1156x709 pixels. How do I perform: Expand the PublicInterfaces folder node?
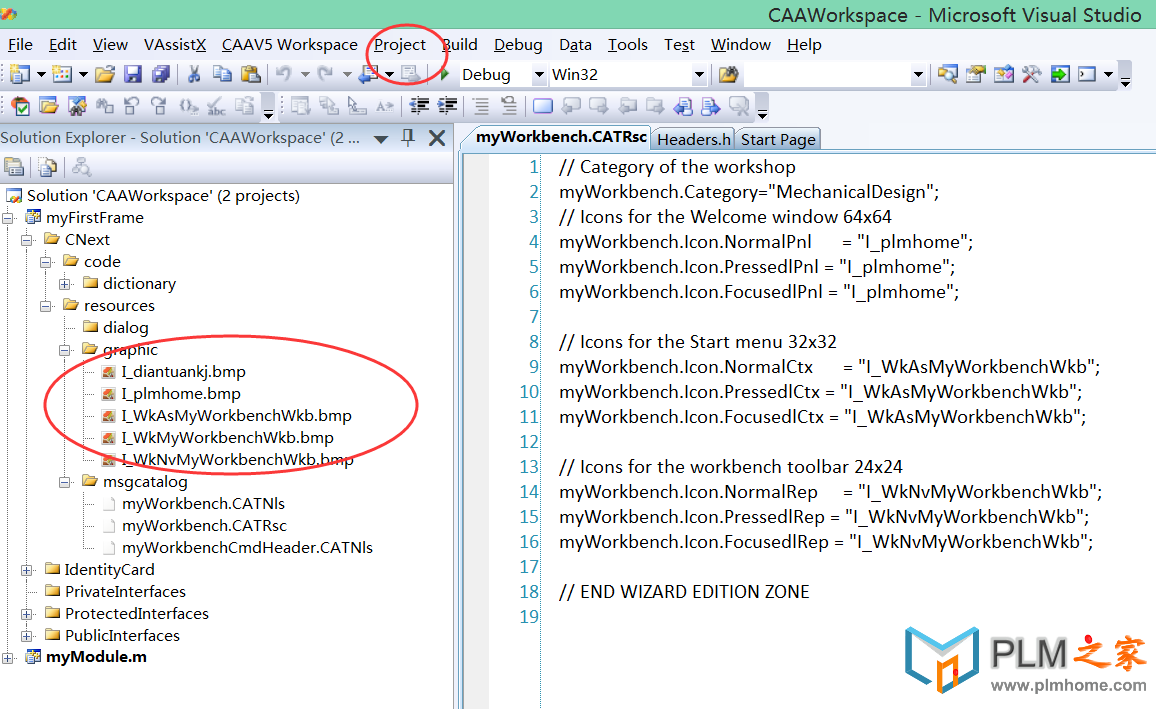(x=27, y=636)
